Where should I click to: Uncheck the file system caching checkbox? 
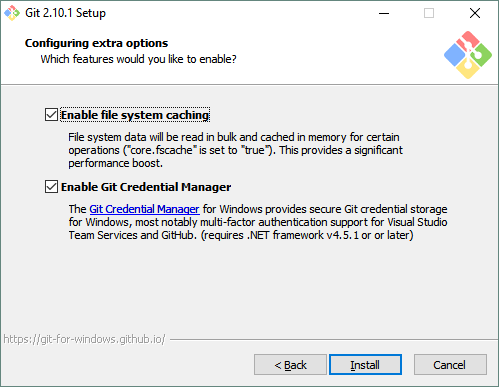click(x=51, y=115)
